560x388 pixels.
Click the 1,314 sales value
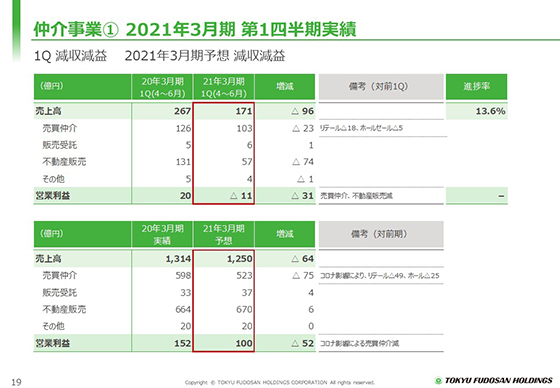tap(178, 259)
